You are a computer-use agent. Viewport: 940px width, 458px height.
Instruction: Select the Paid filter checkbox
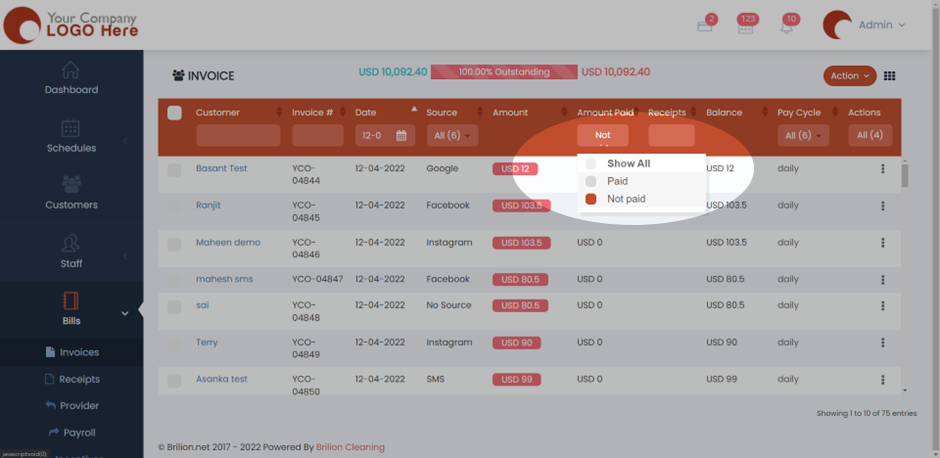click(x=591, y=181)
